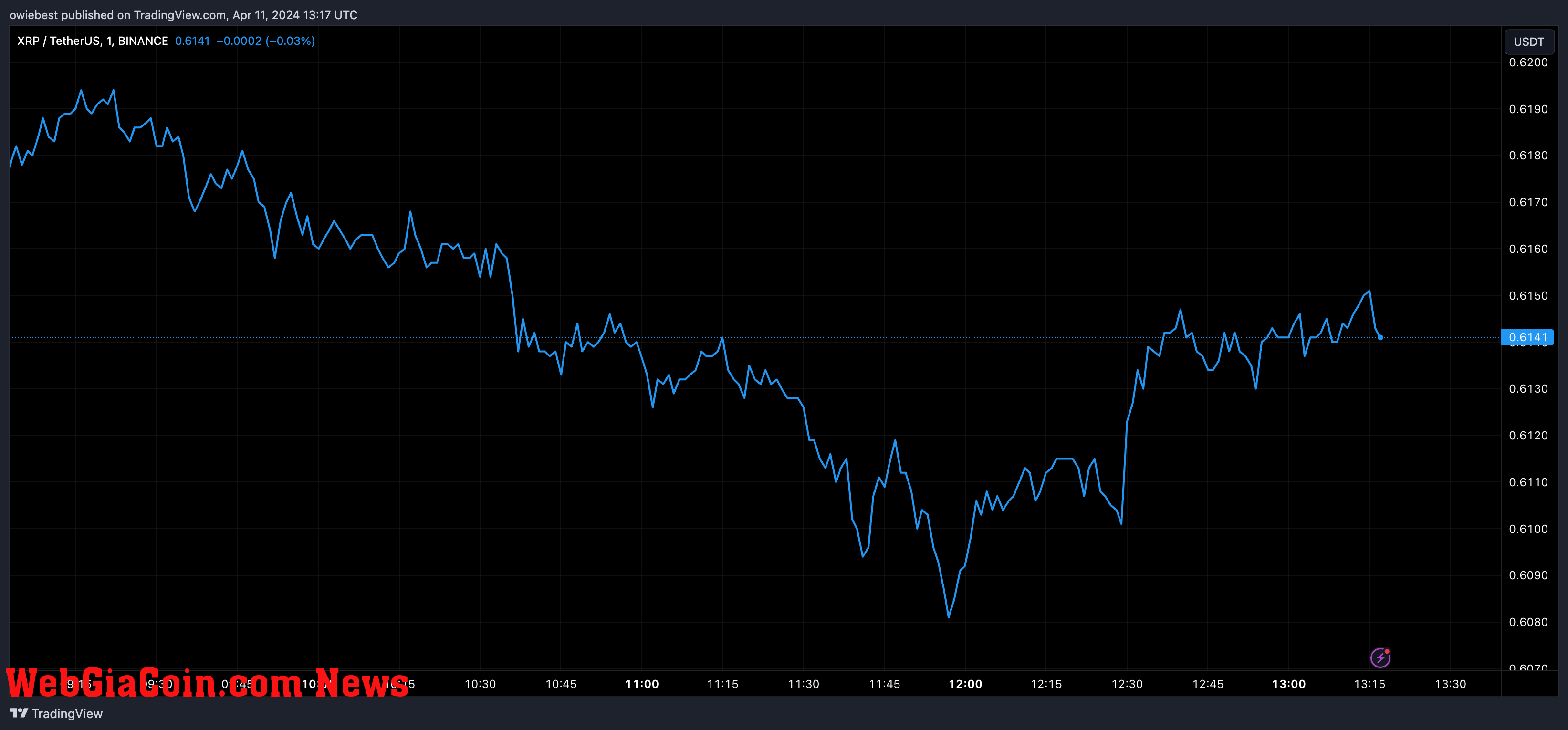Viewport: 1568px width, 730px height.
Task: Click the 10:45 time axis label
Action: click(x=561, y=684)
